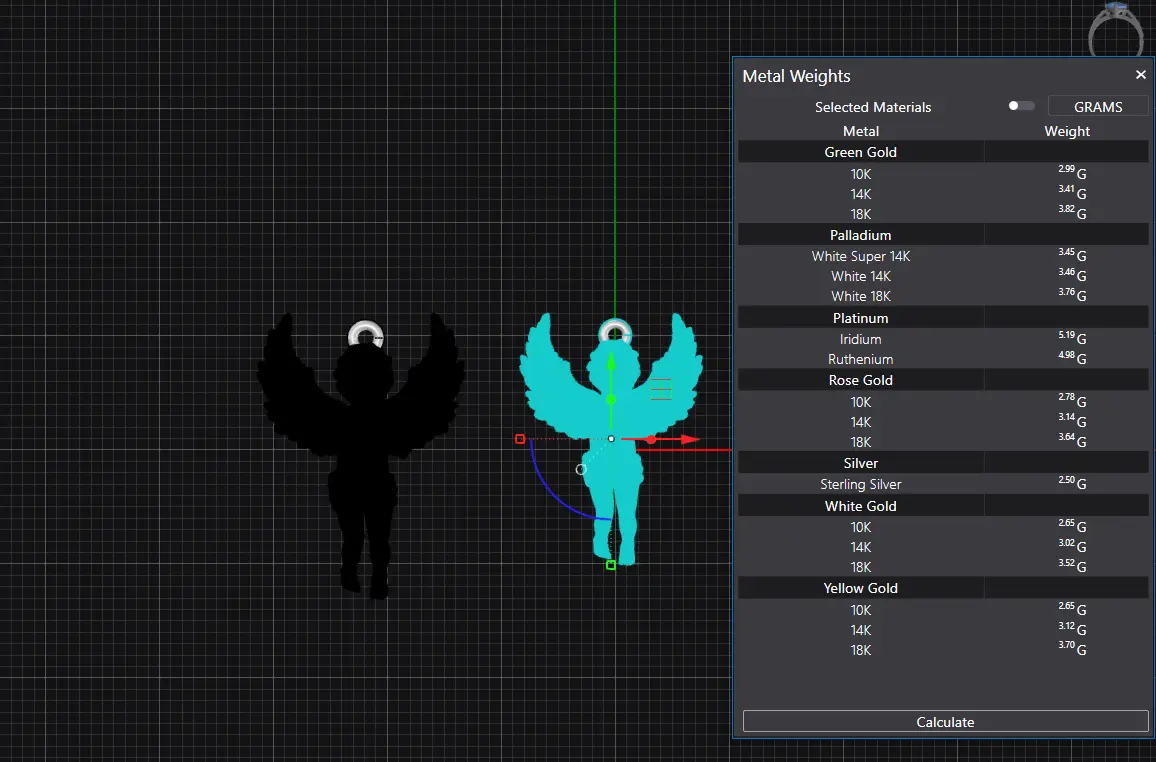Collapse the Platinum group header
Viewport: 1156px width, 762px height.
tap(860, 318)
